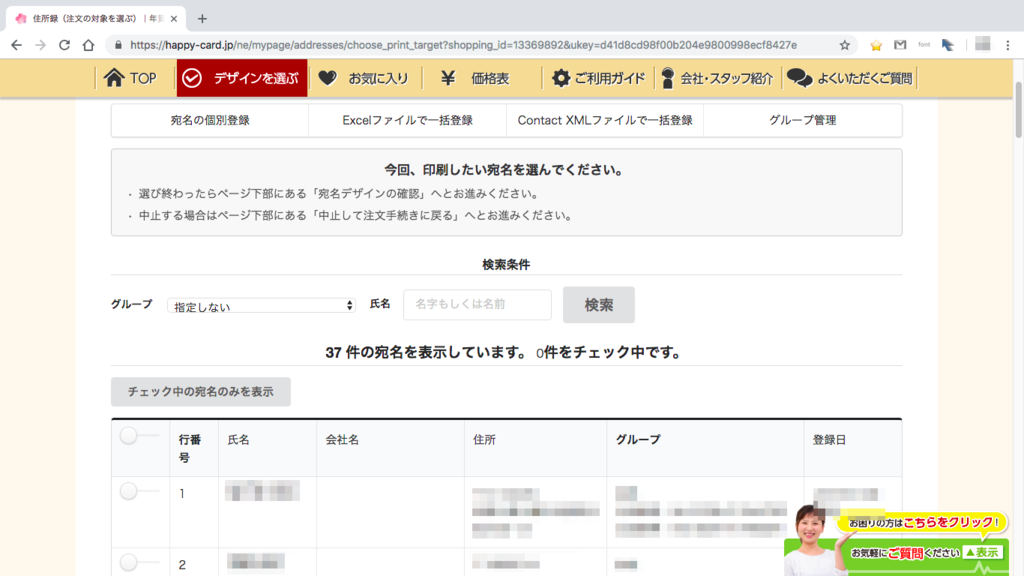The height and width of the screenshot is (576, 1024).
Task: Click the ▲表示 button on help banner
Action: (982, 552)
